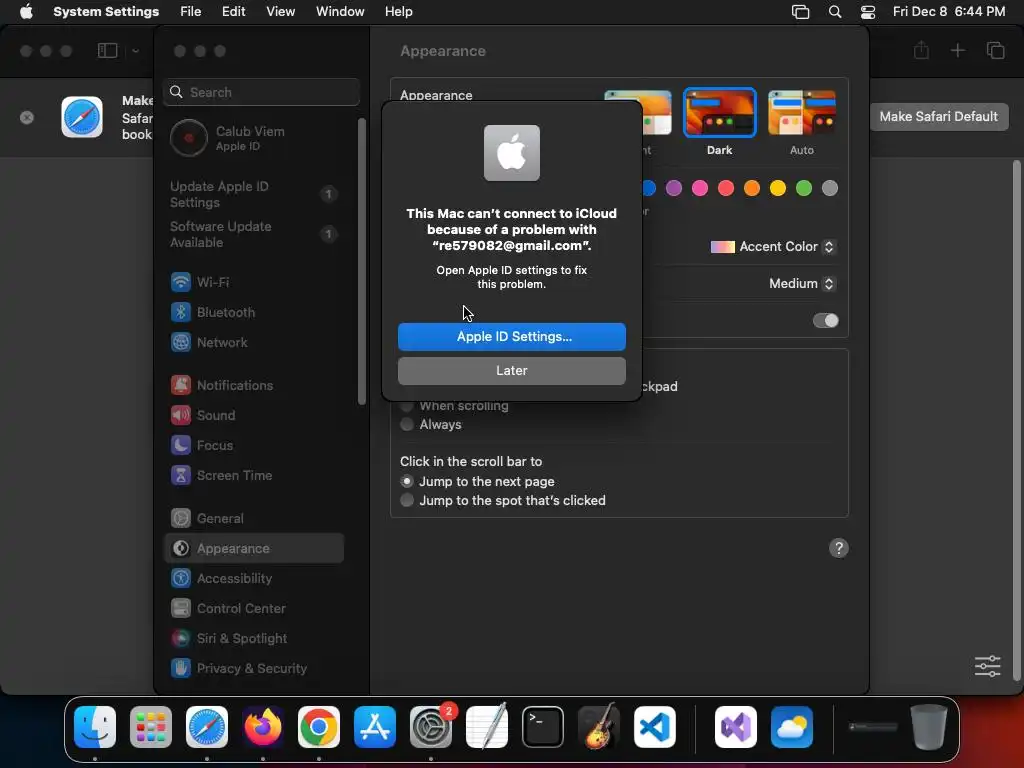Open the help question mark button

tap(839, 548)
